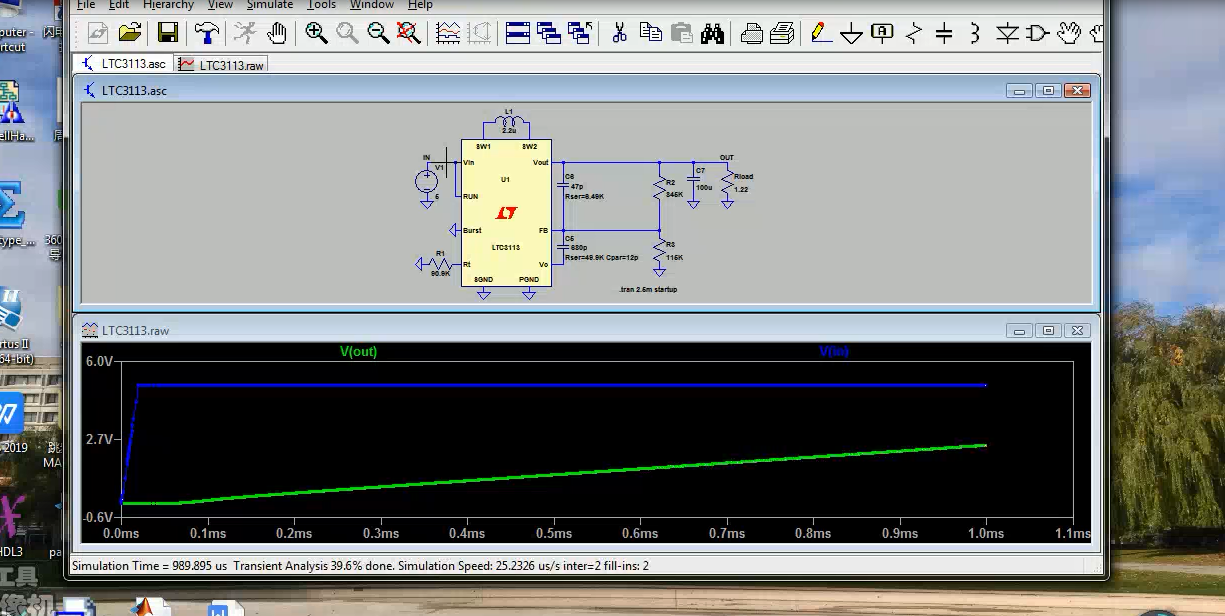Viewport: 1225px width, 616px height.
Task: Open the View menu
Action: pyautogui.click(x=220, y=5)
